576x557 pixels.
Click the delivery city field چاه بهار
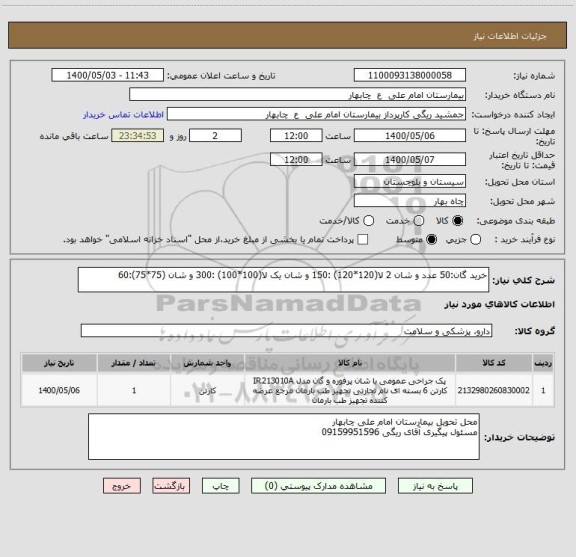click(x=410, y=201)
